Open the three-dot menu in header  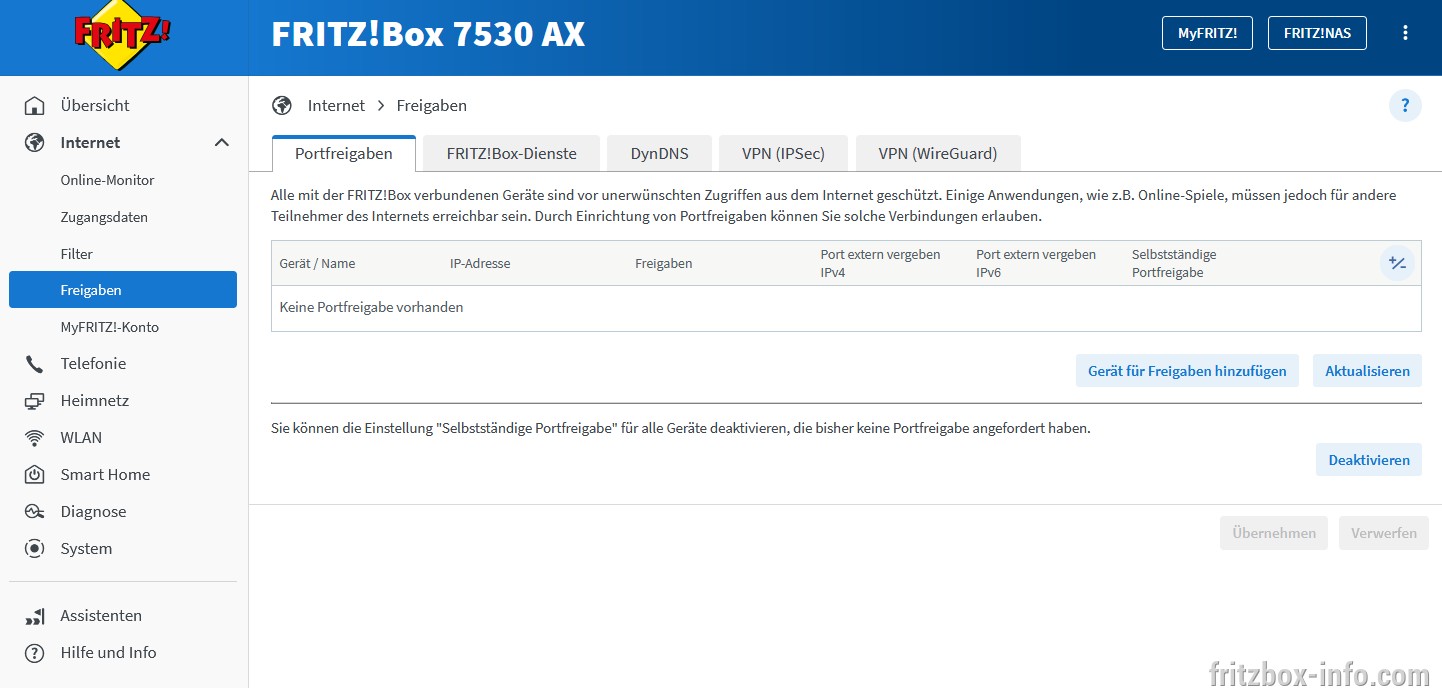tap(1405, 33)
